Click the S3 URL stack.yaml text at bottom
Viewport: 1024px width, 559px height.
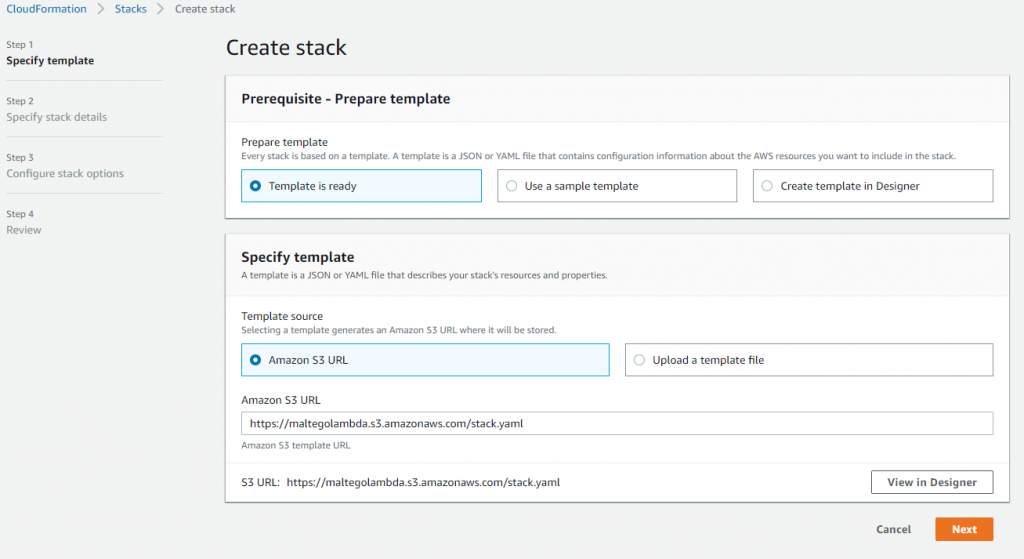(423, 482)
